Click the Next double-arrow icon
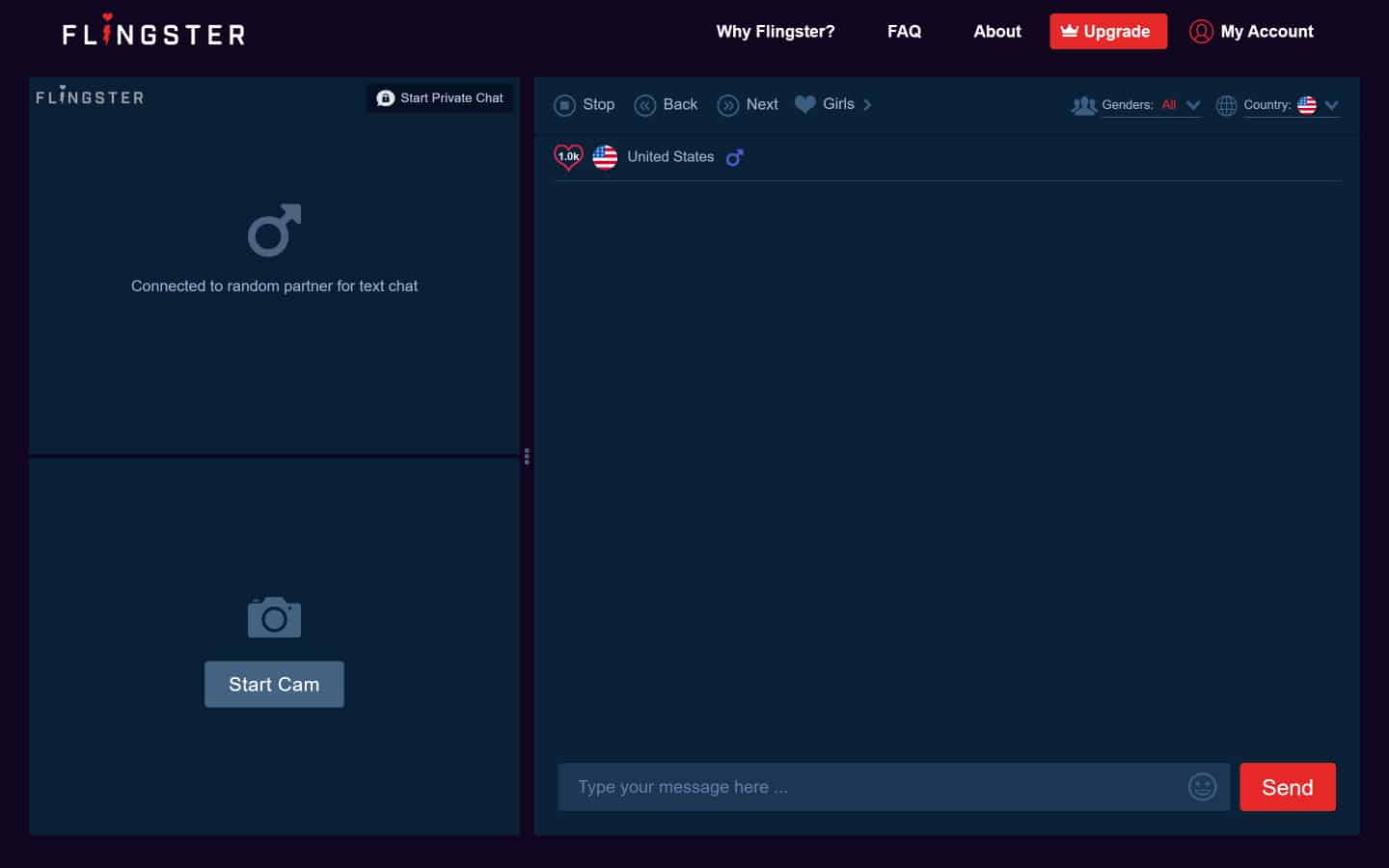Viewport: 1389px width, 868px height. (728, 105)
